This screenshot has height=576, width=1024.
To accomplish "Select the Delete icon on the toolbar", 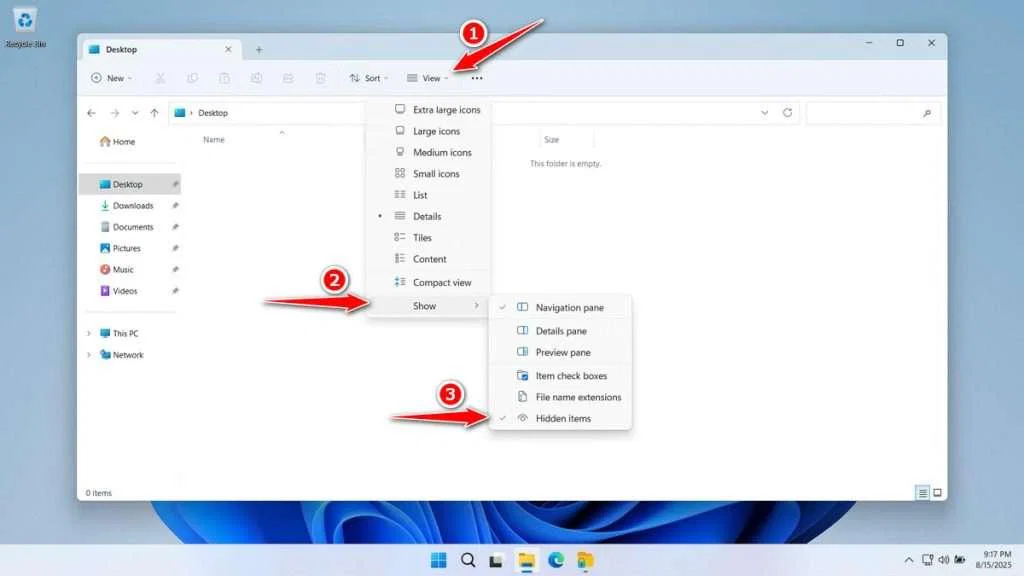I will [319, 78].
